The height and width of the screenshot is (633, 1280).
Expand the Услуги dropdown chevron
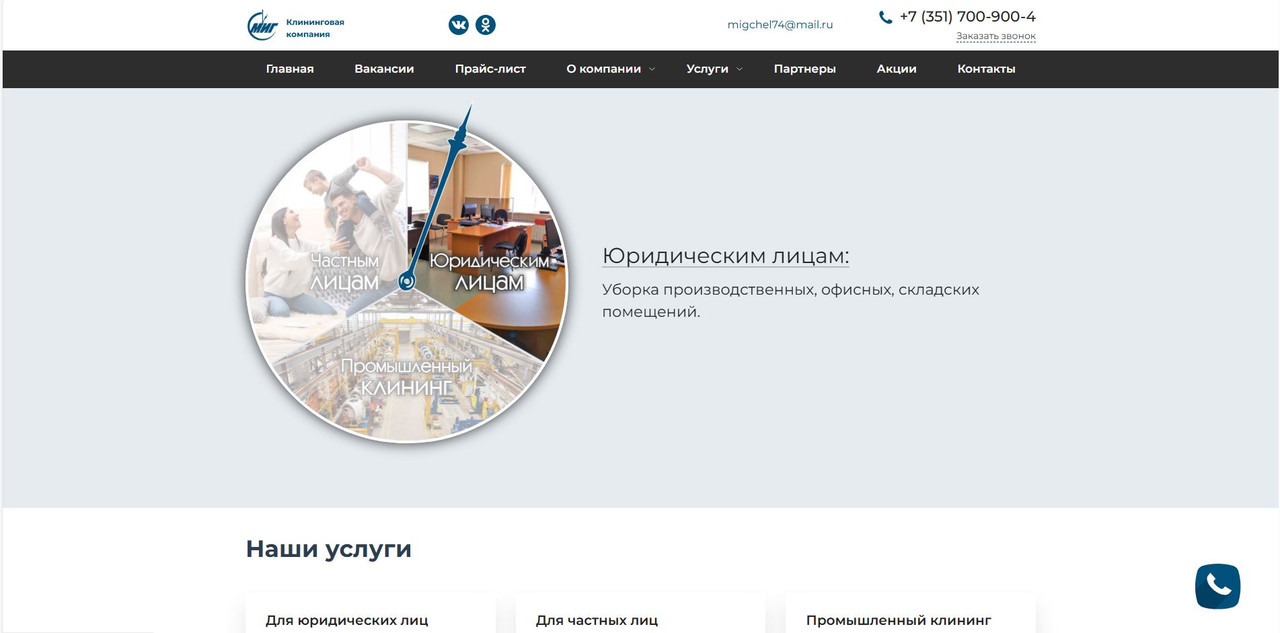(740, 69)
